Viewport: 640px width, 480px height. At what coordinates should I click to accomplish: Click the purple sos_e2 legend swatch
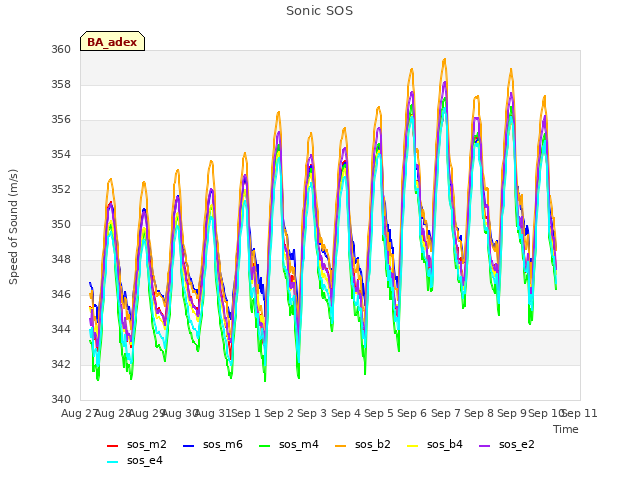(484, 446)
